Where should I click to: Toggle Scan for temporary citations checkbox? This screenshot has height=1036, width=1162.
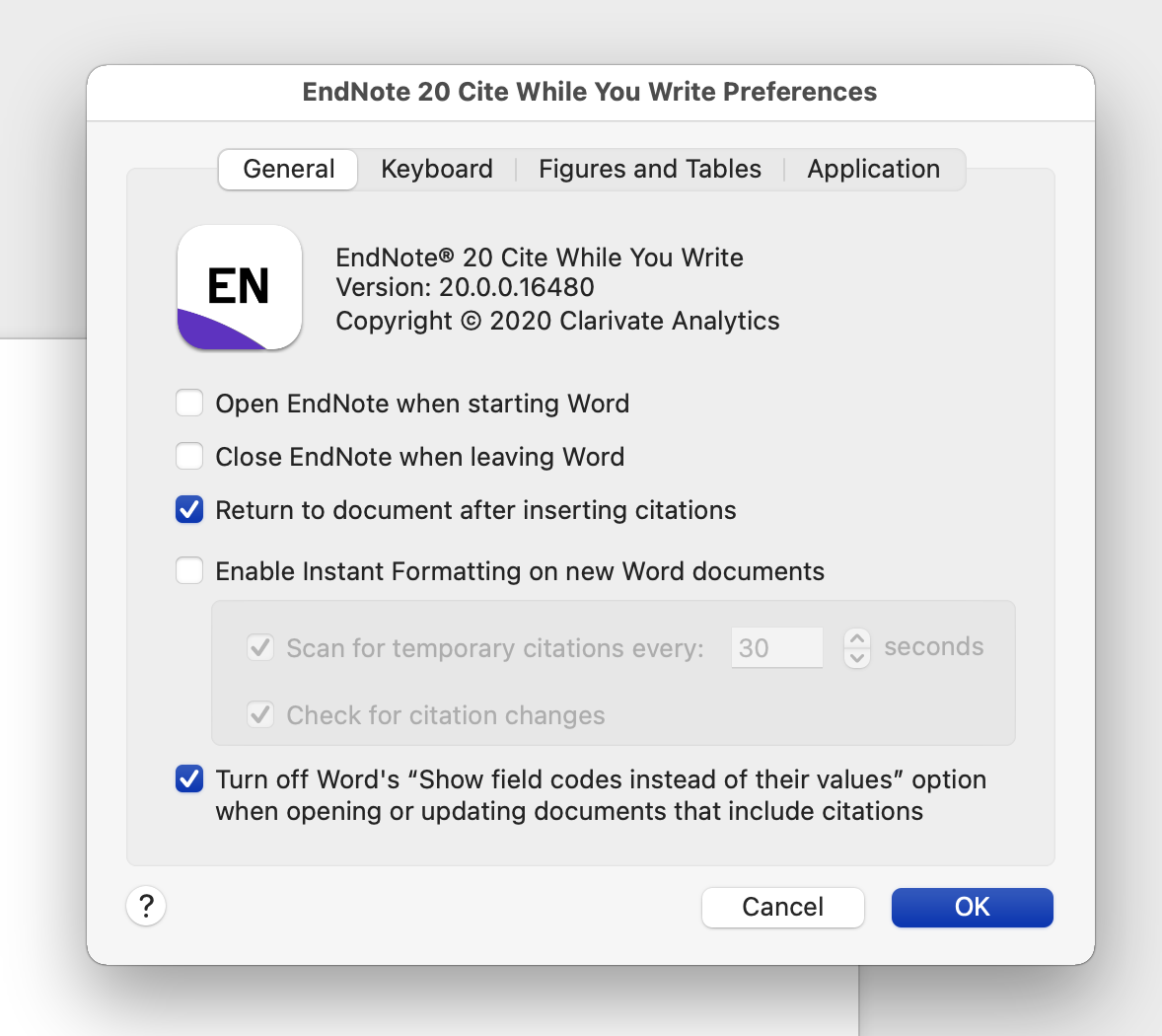point(260,648)
